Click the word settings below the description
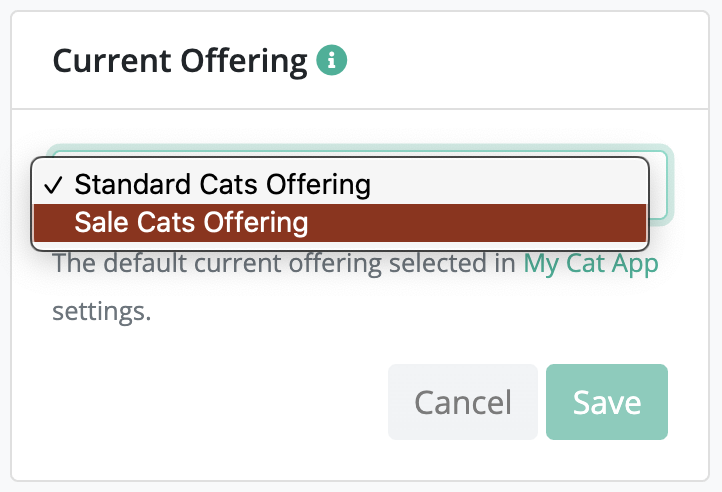This screenshot has height=492, width=722. [x=101, y=310]
